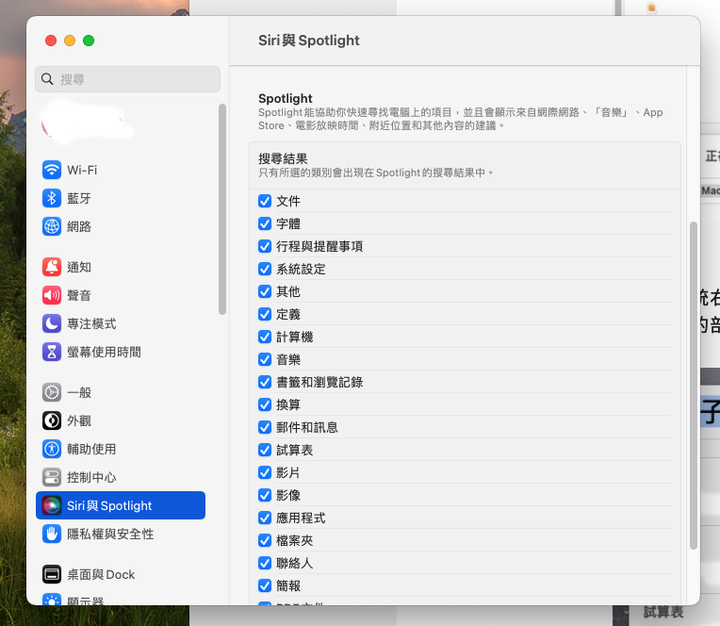The image size is (720, 626).
Task: Toggle the 檔案夾 checkbox
Action: click(x=264, y=541)
